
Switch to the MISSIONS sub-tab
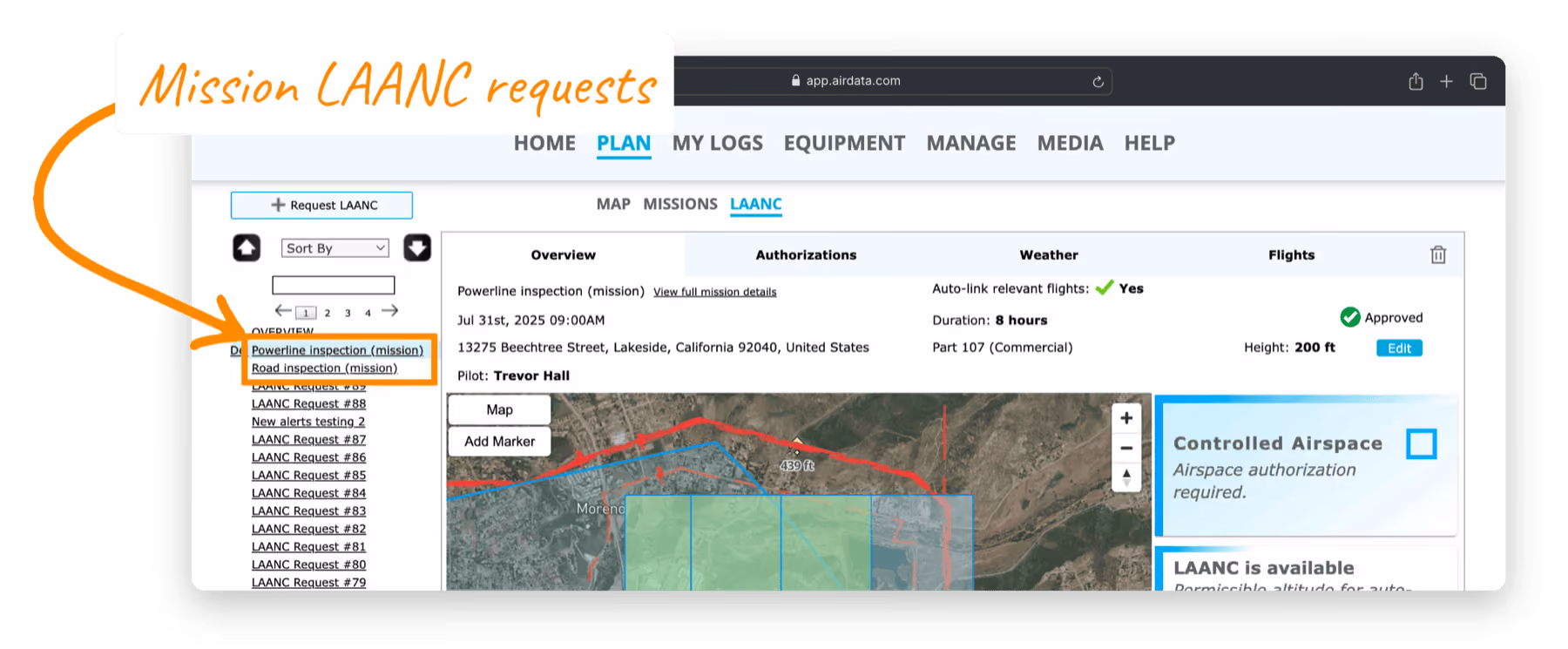point(680,204)
